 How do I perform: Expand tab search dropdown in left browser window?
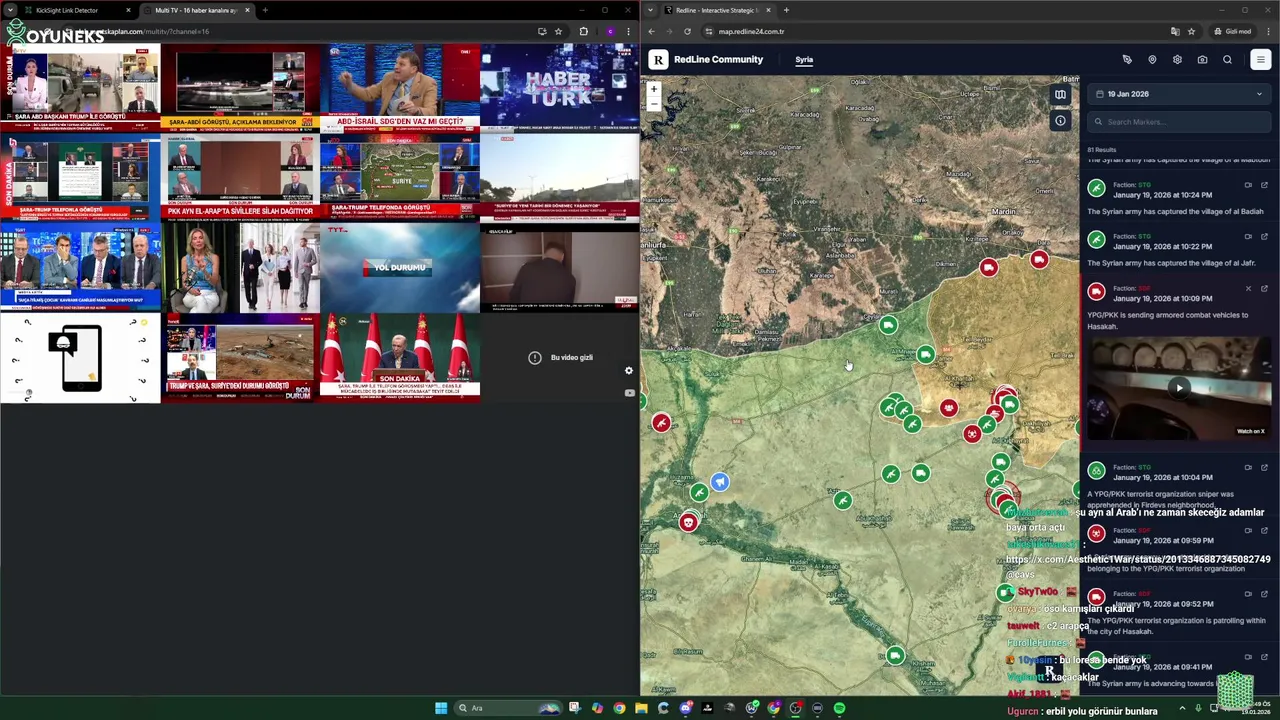click(9, 10)
